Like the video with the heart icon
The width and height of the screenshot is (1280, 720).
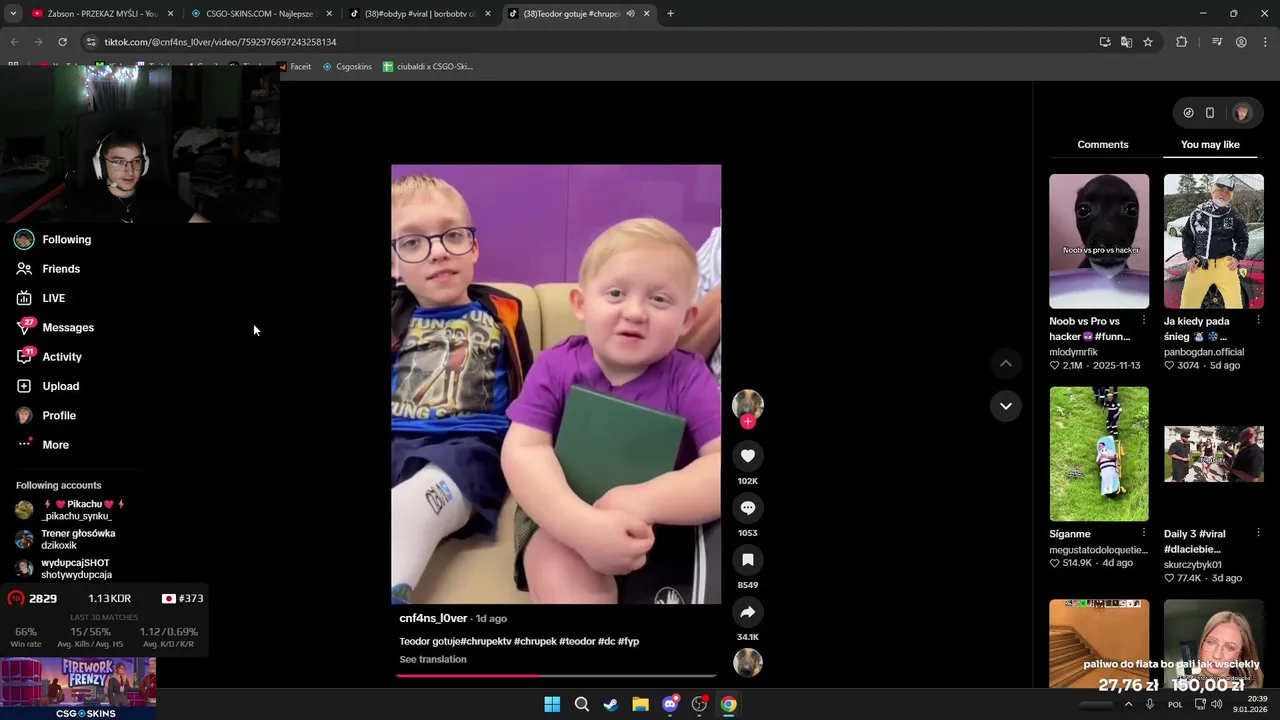[x=747, y=456]
